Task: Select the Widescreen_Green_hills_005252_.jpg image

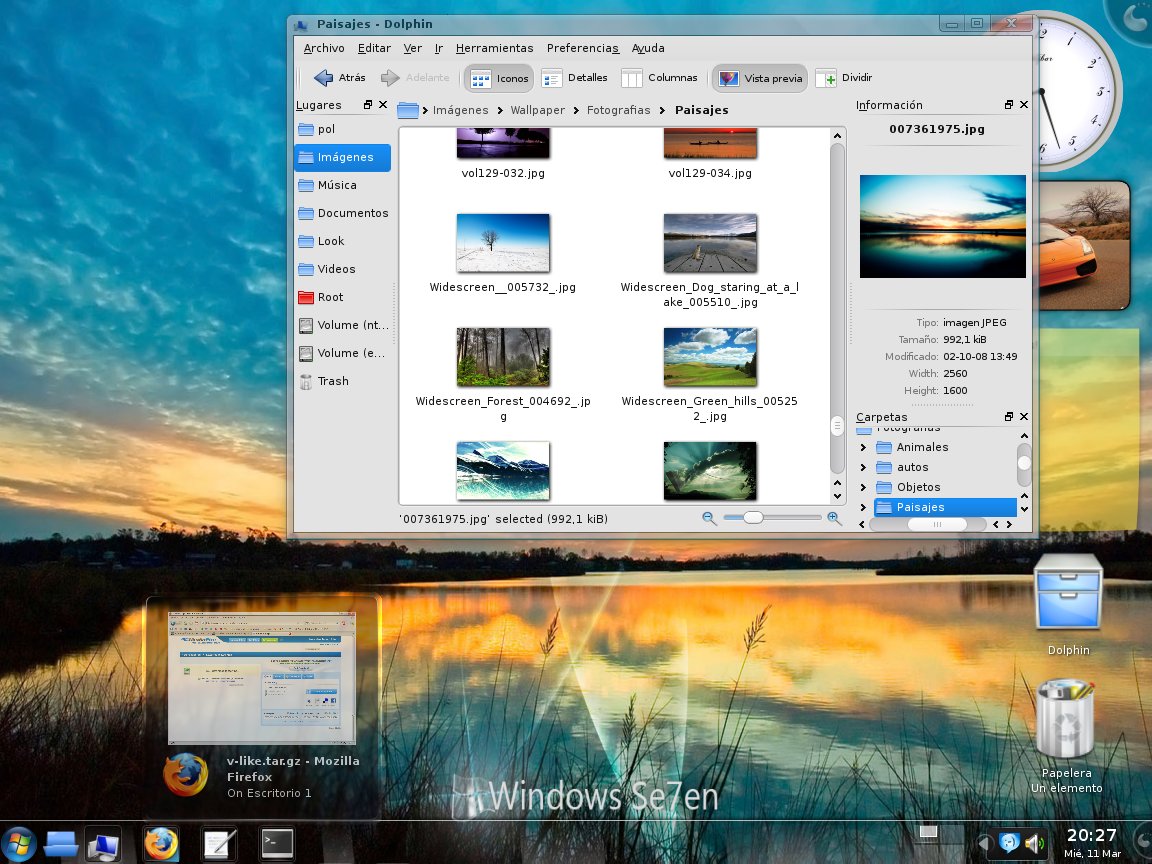Action: tap(710, 357)
